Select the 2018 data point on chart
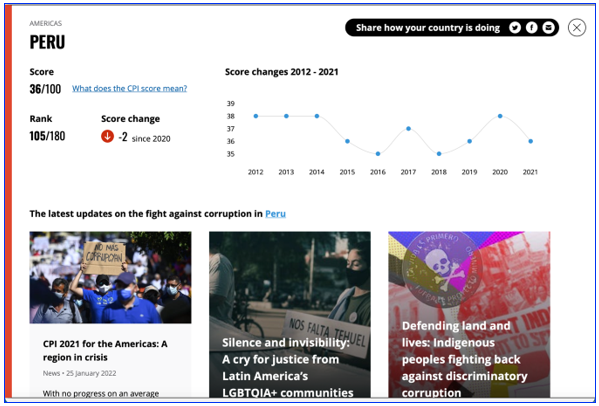This screenshot has width=599, height=406. [x=439, y=154]
